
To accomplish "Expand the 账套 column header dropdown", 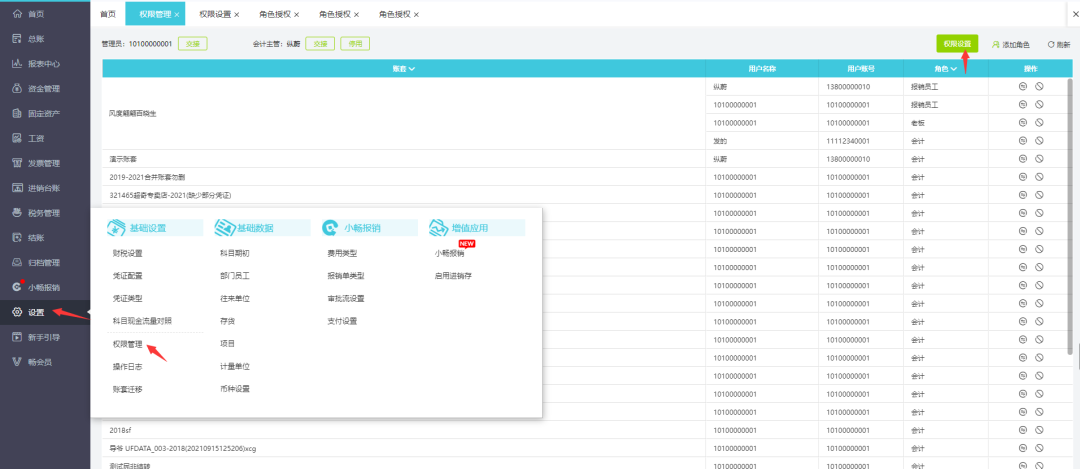I will (x=411, y=68).
